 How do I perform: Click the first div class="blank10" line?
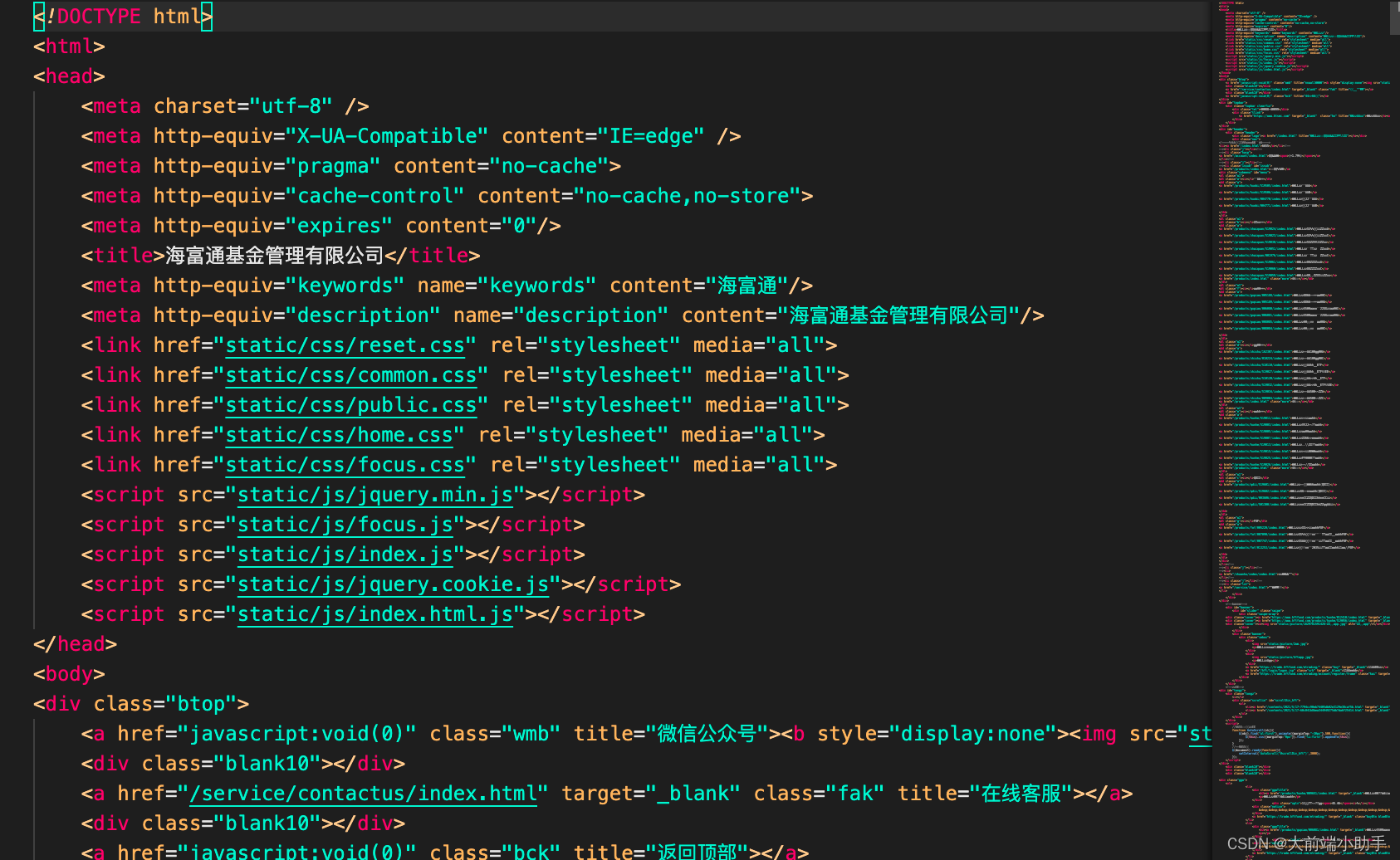[x=243, y=764]
